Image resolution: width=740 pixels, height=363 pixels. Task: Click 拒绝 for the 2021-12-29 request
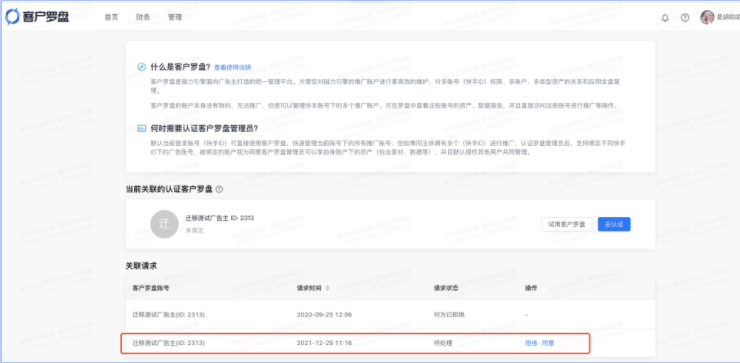[531, 343]
